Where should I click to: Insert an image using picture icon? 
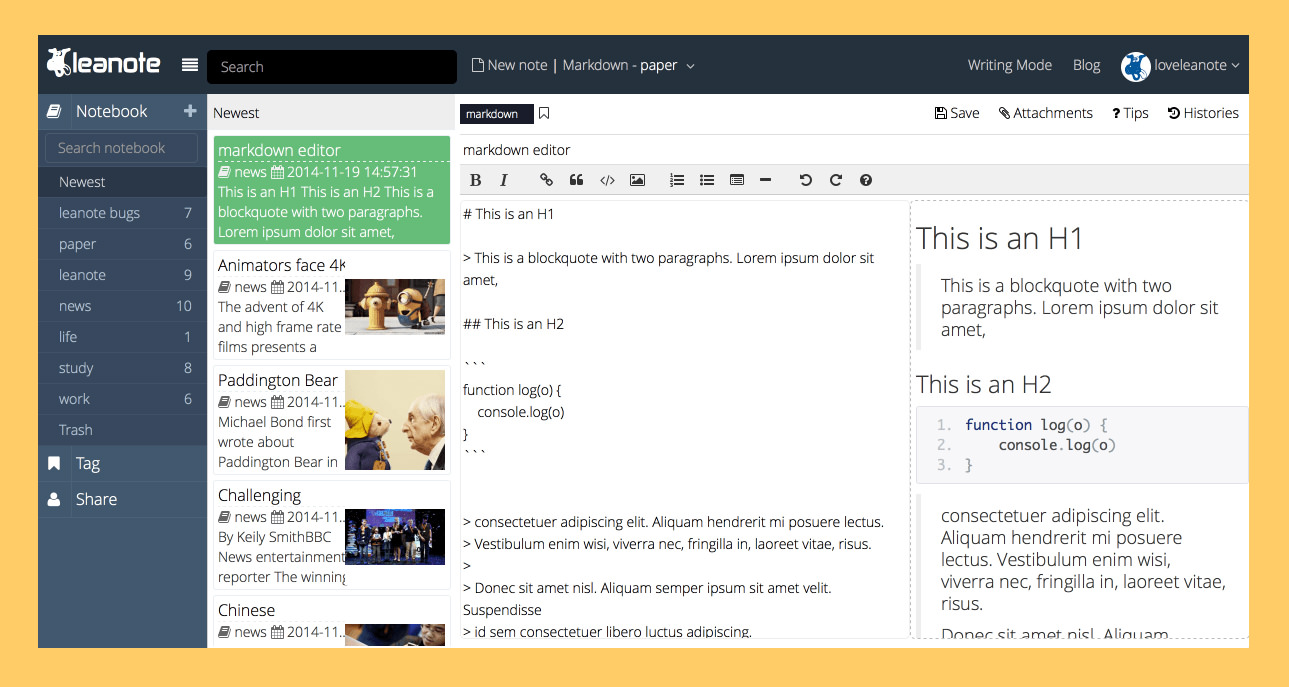637,180
